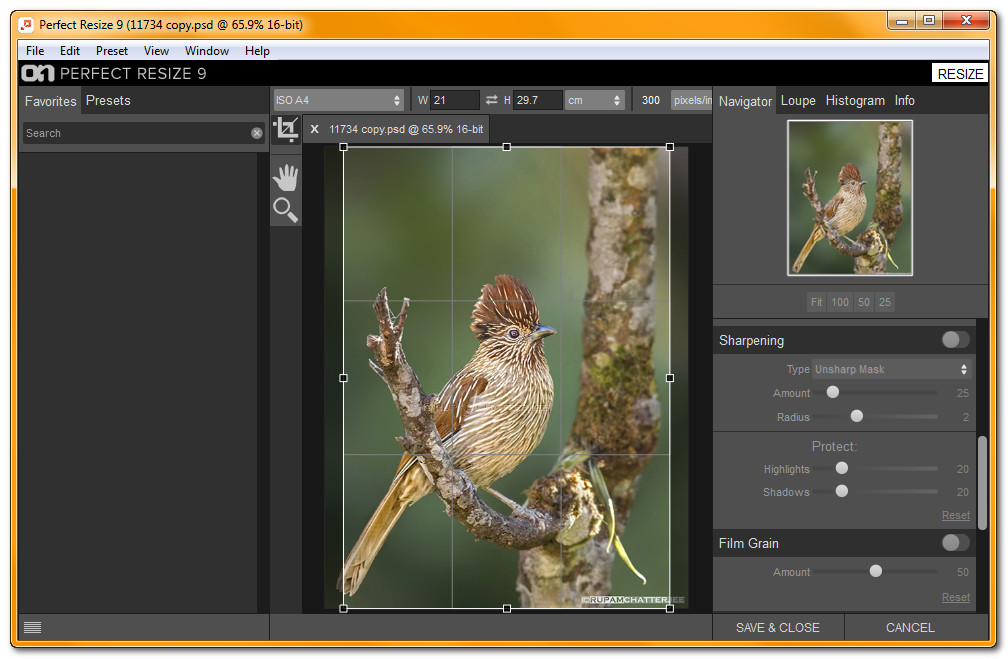
Task: Open the cm units dropdown
Action: point(594,100)
